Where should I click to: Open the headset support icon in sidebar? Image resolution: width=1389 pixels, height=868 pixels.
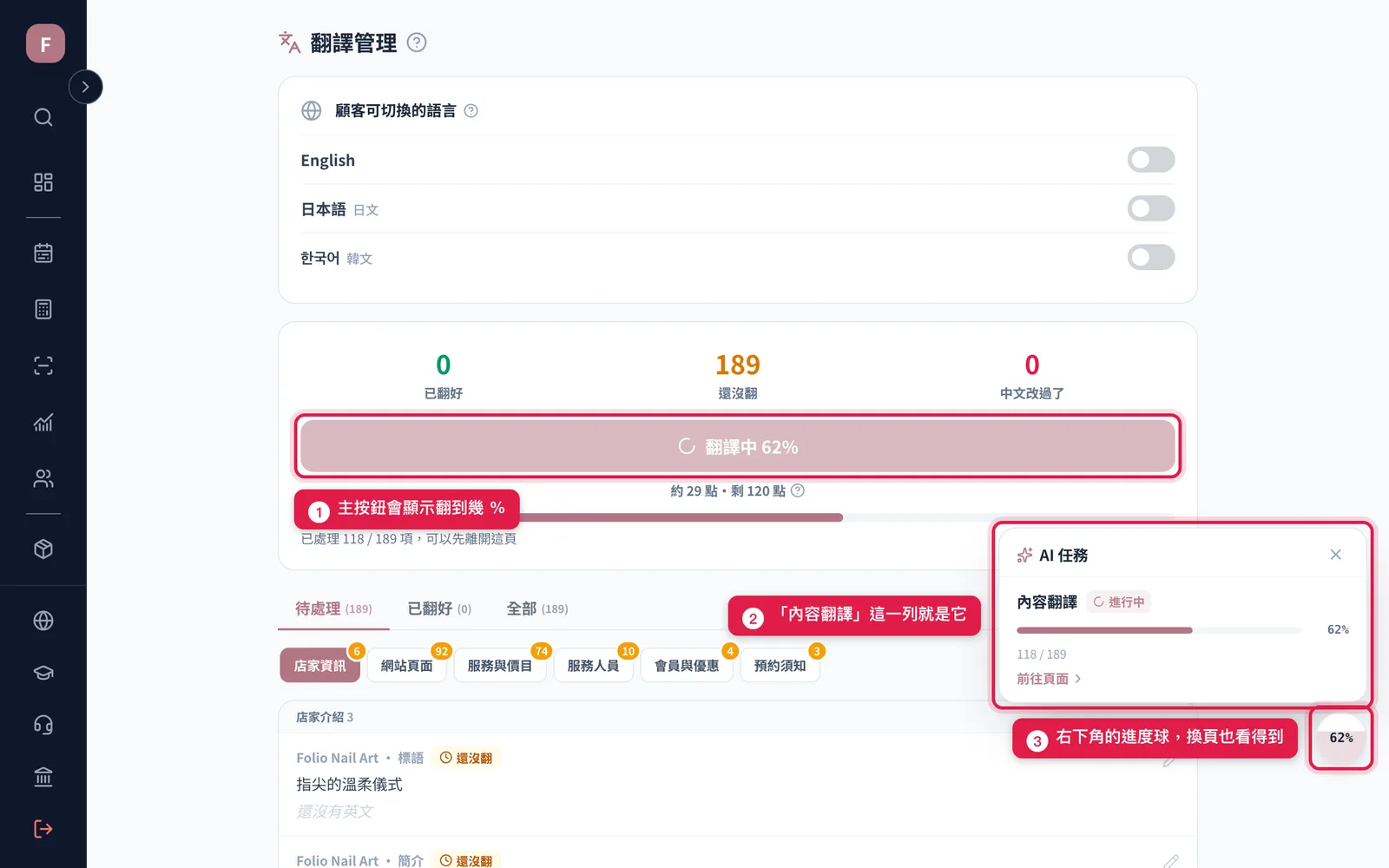[43, 725]
